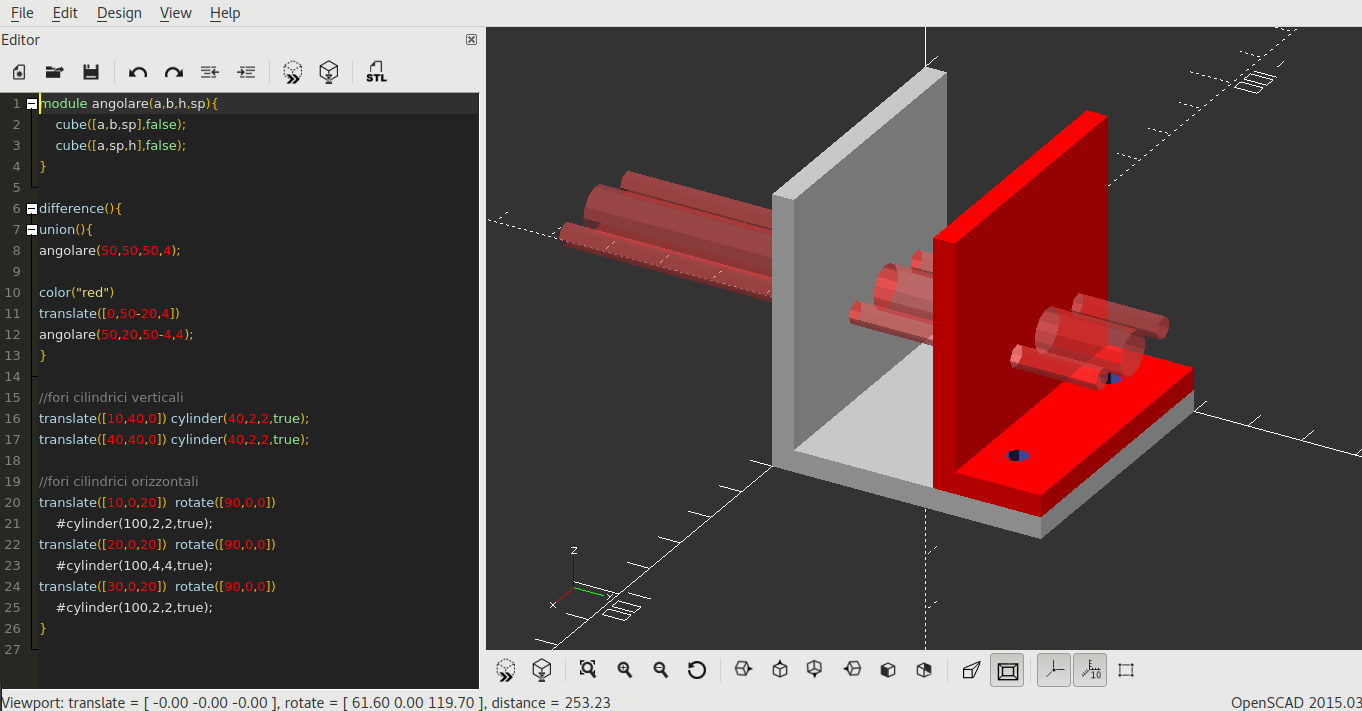Collapse the module angolare fold on line 1
The image size is (1362, 711).
tap(32, 104)
